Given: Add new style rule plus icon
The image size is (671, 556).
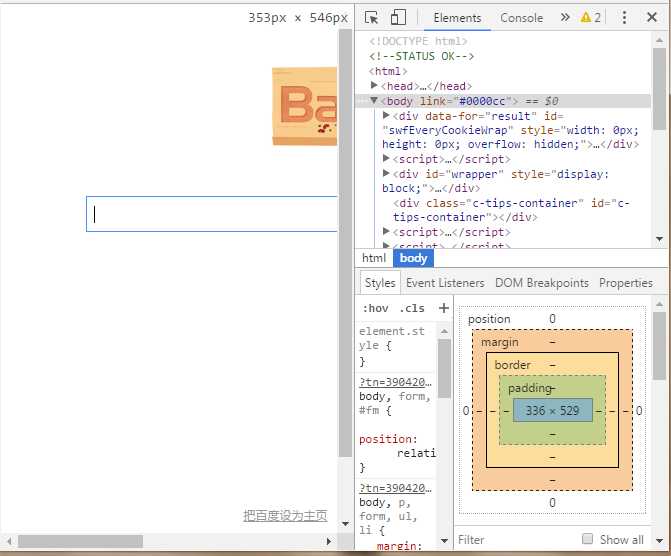Looking at the screenshot, I should 444,308.
